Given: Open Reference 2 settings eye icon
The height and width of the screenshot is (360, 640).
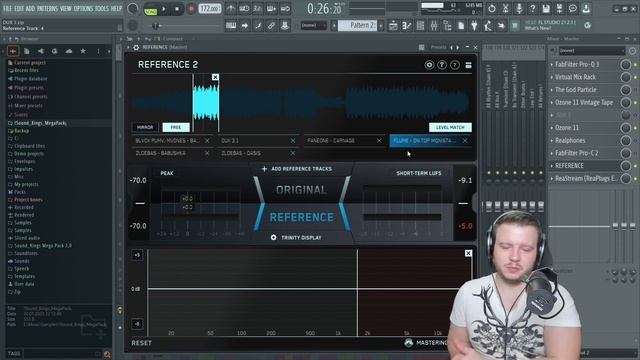Looking at the screenshot, I should 429,65.
